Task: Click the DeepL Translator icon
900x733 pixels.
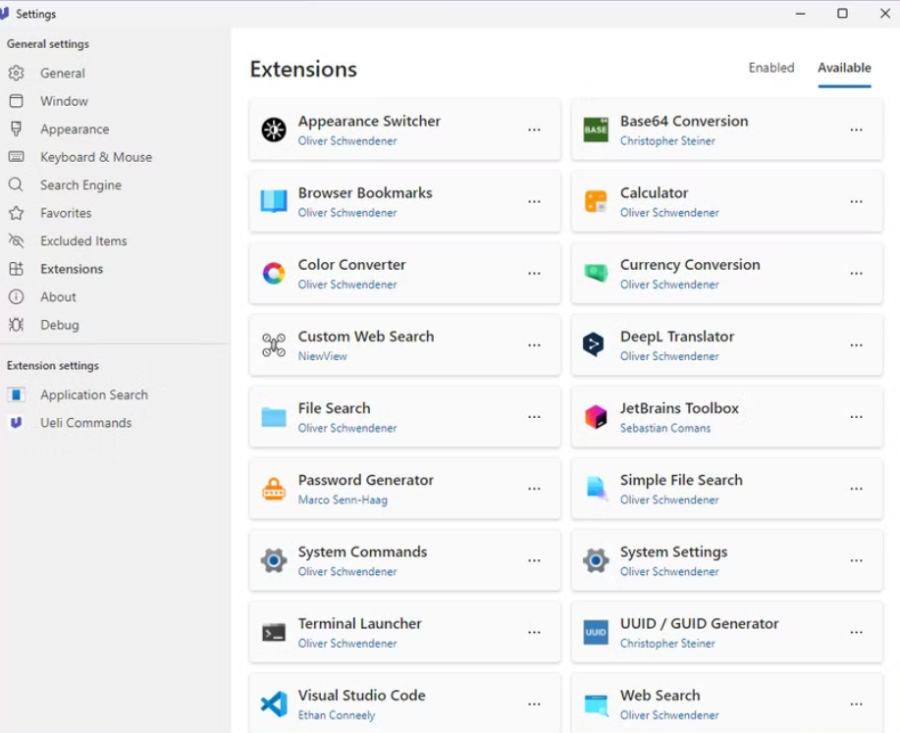Action: click(595, 345)
